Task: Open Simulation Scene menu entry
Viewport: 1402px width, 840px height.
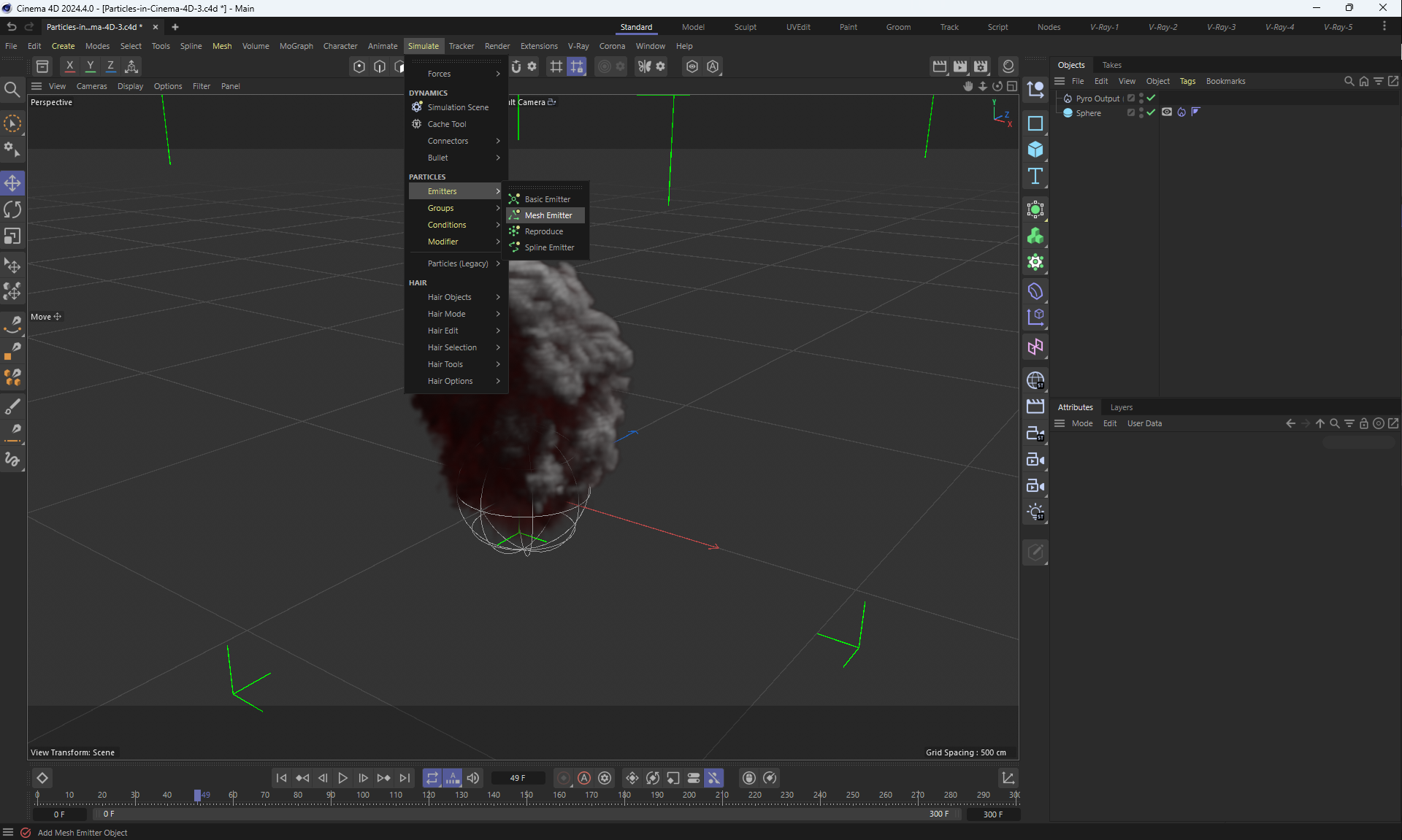Action: [x=457, y=107]
